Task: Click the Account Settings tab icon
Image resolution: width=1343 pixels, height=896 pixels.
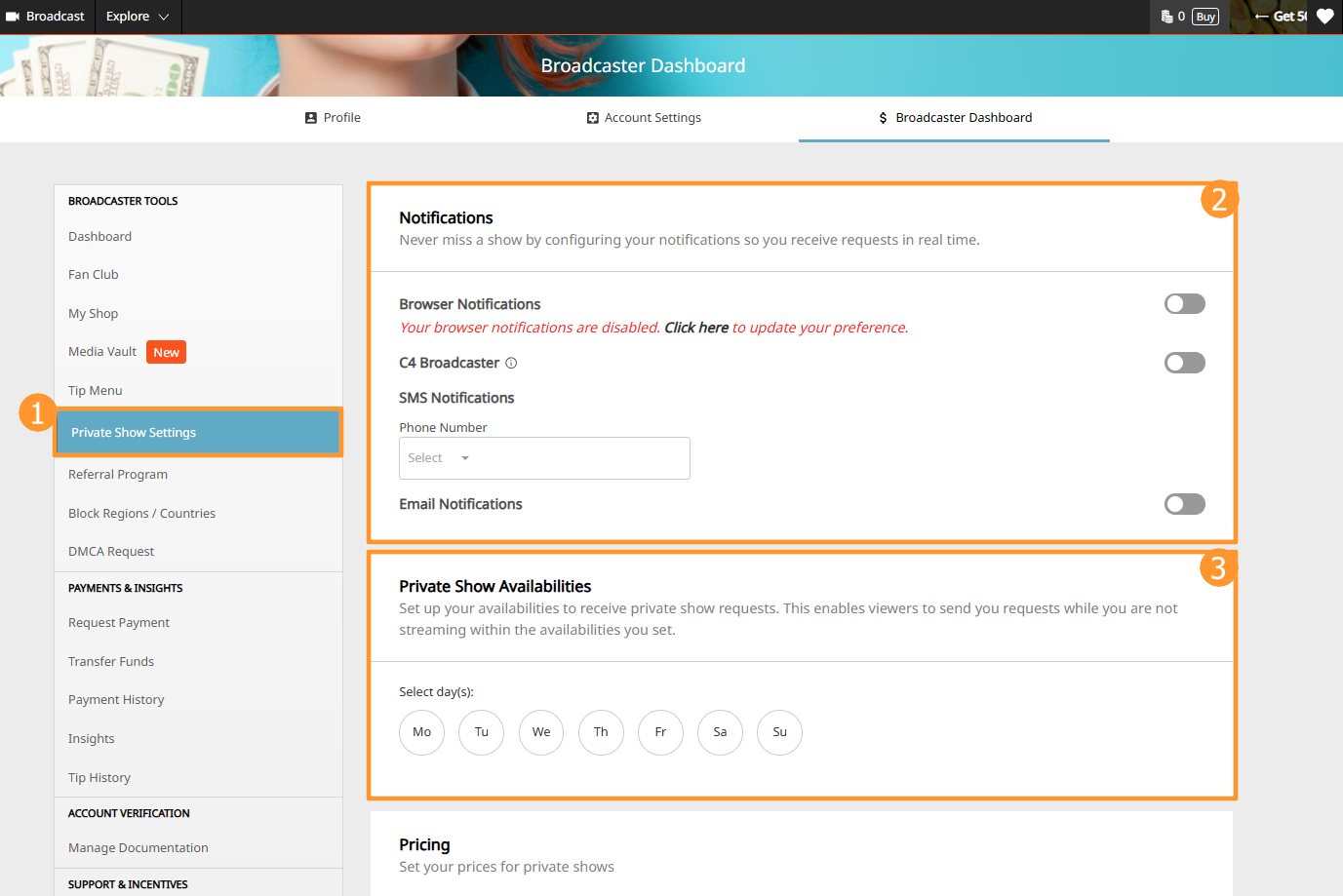Action: tap(592, 118)
